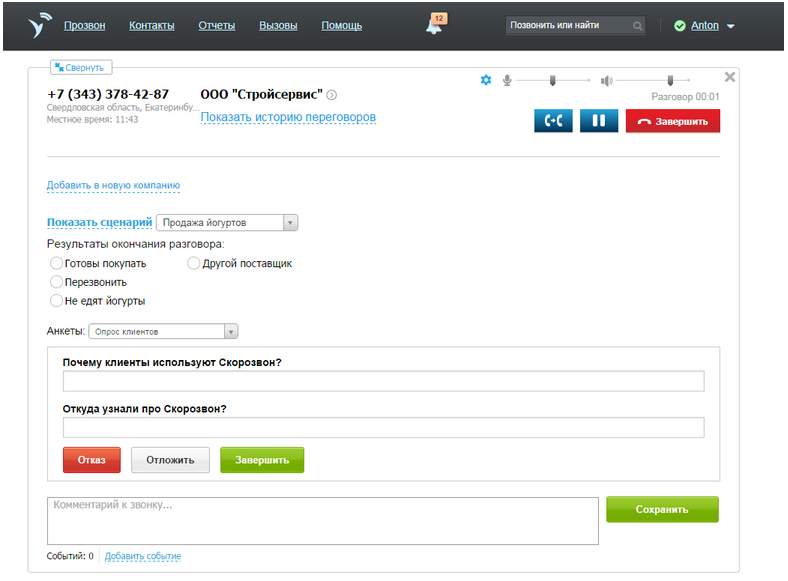The height and width of the screenshot is (581, 788).
Task: Click the company name ООО "Стройсервис"
Action: [x=261, y=94]
